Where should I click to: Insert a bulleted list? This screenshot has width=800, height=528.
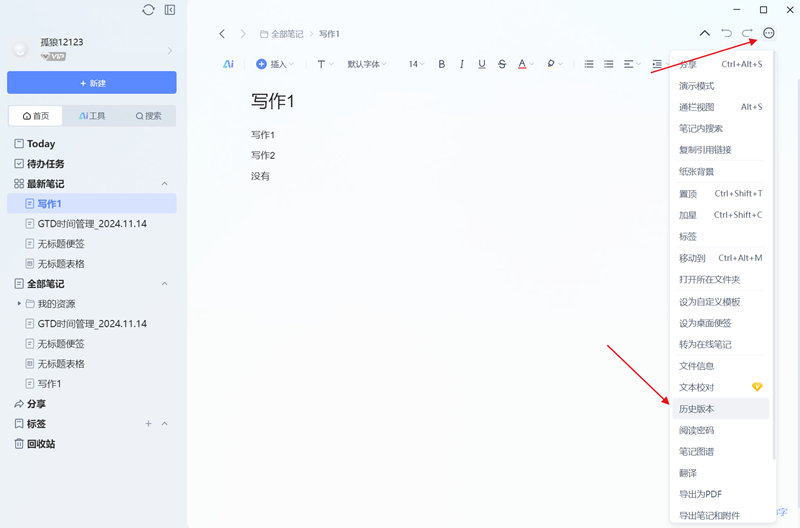589,64
